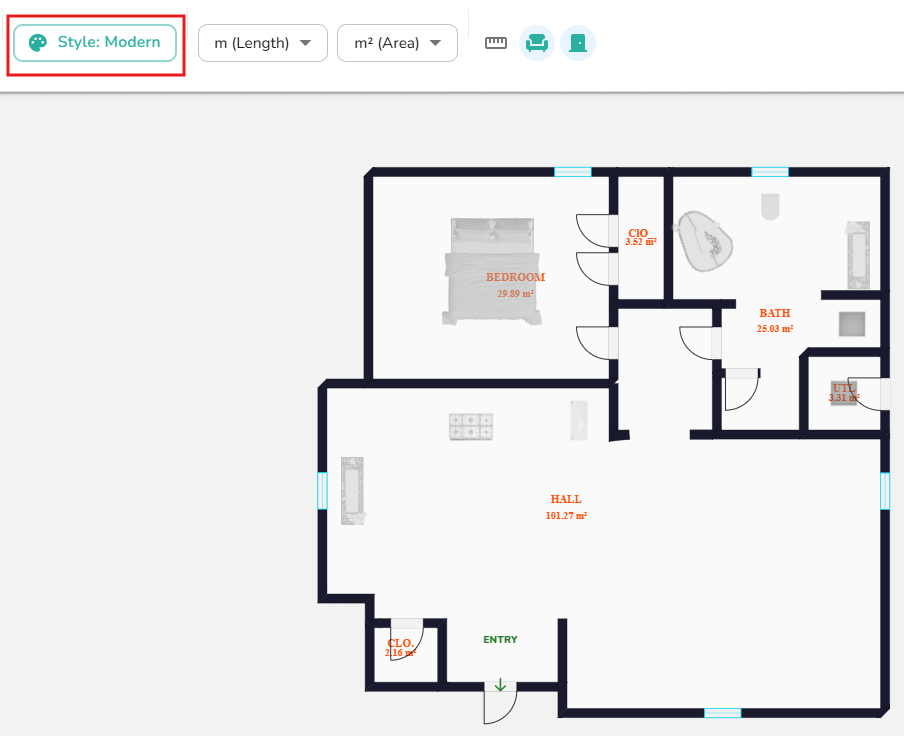Click the green entry arrow icon
904x736 pixels.
pyautogui.click(x=500, y=685)
